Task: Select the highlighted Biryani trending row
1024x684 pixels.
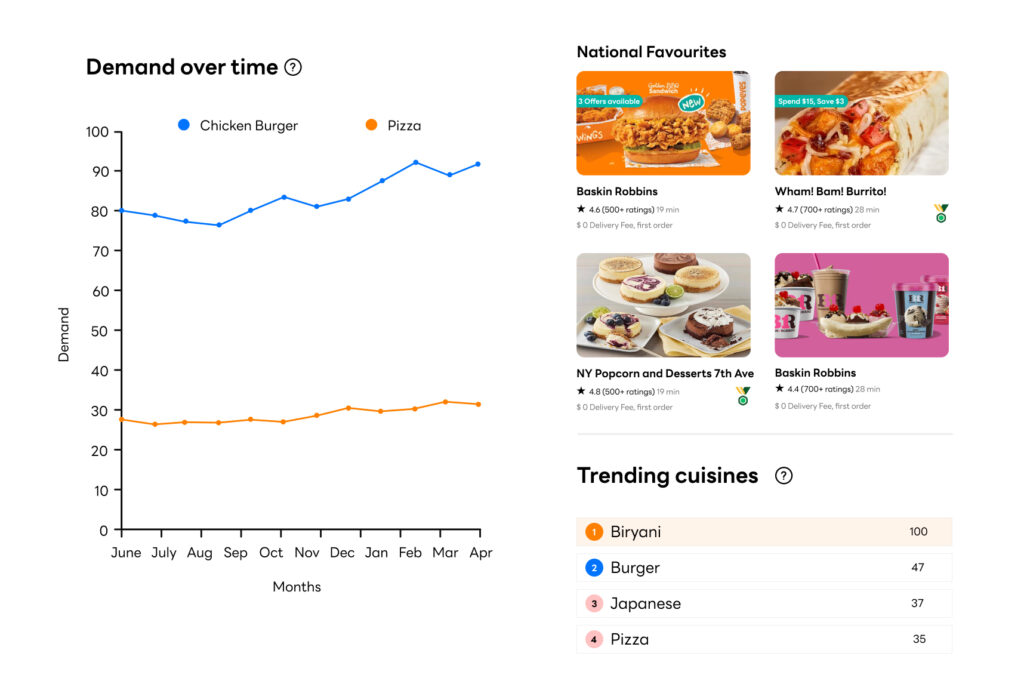Action: tap(764, 532)
